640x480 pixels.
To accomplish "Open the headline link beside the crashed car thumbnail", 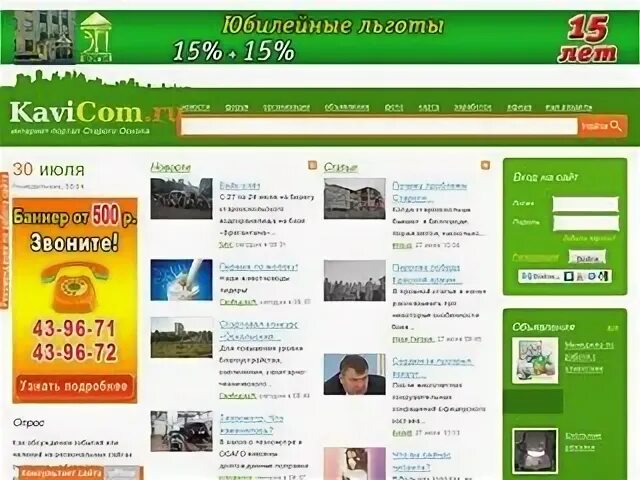I will coord(251,424).
